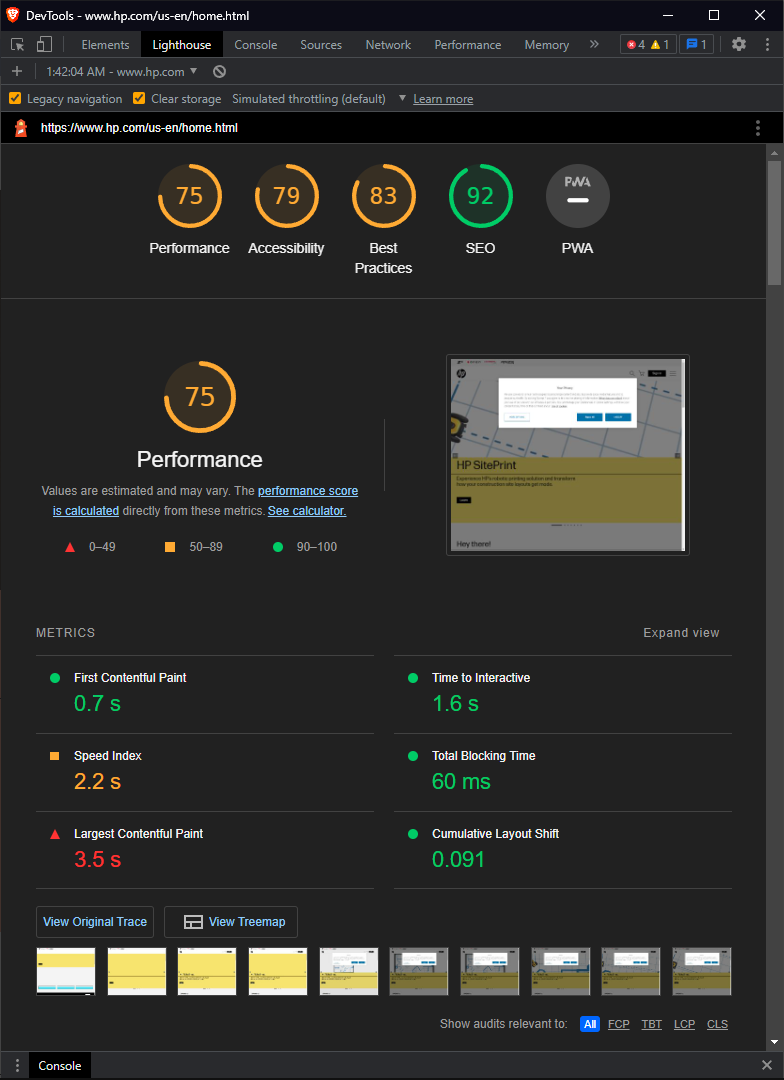Click the clear all reports icon

pyautogui.click(x=219, y=72)
